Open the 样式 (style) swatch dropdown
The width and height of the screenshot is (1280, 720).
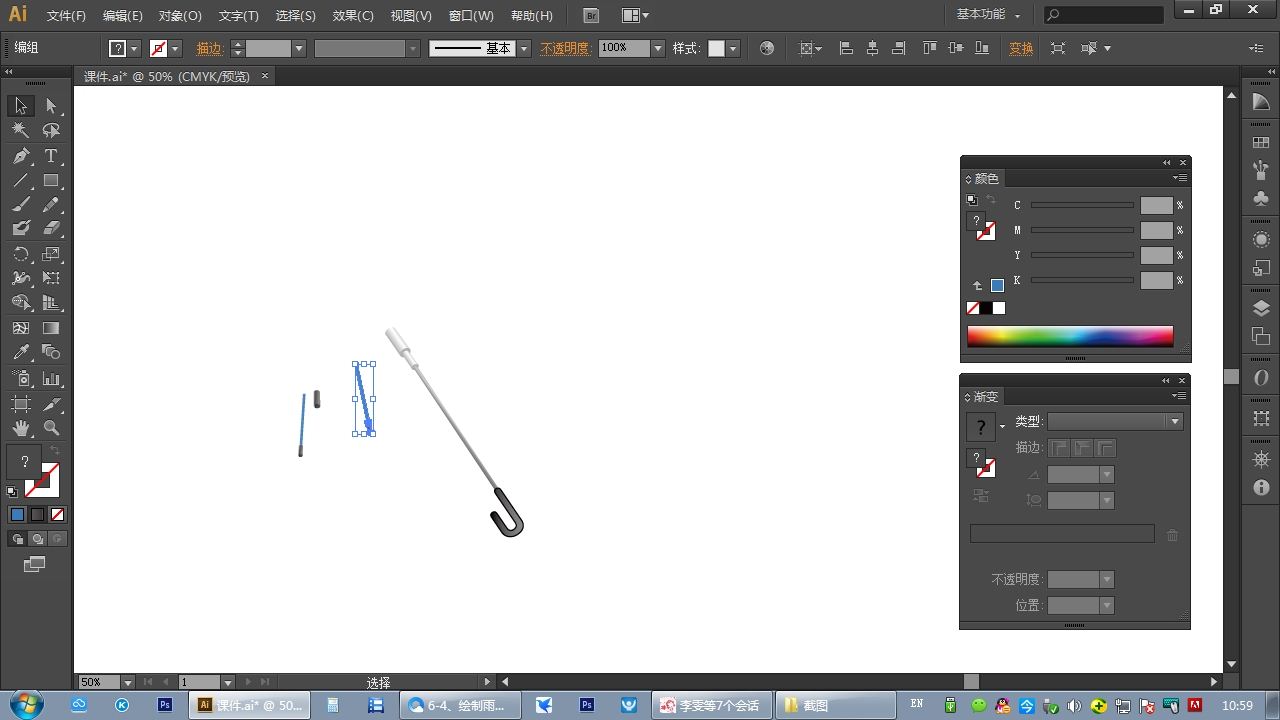tap(733, 48)
